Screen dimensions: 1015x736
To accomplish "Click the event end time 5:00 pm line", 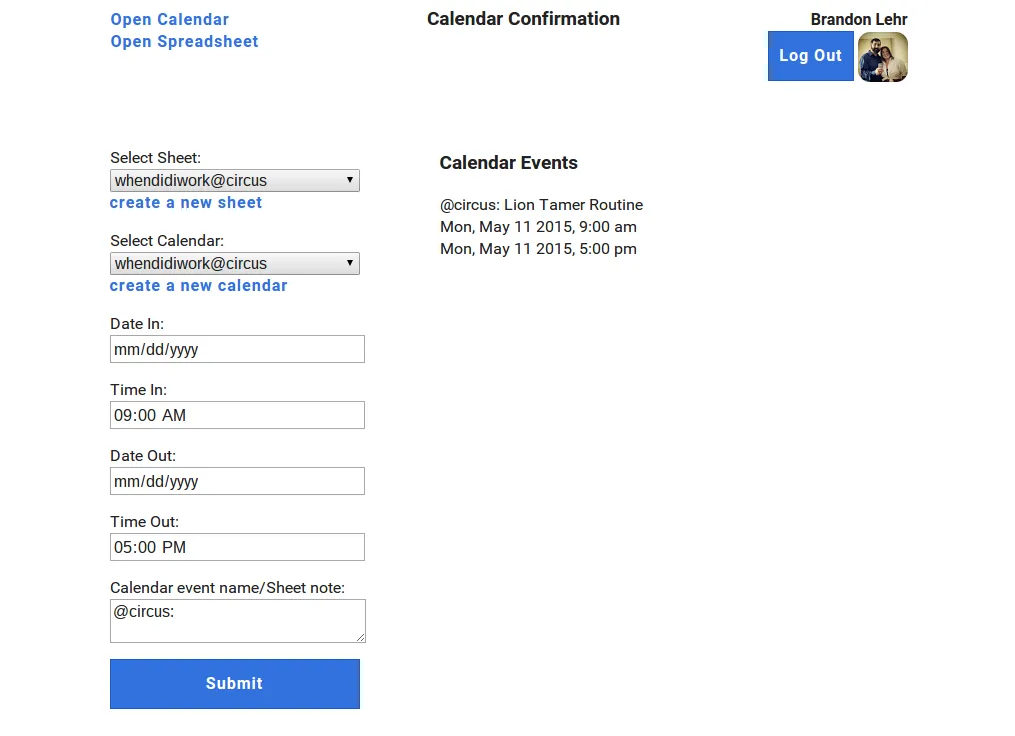I will point(538,249).
